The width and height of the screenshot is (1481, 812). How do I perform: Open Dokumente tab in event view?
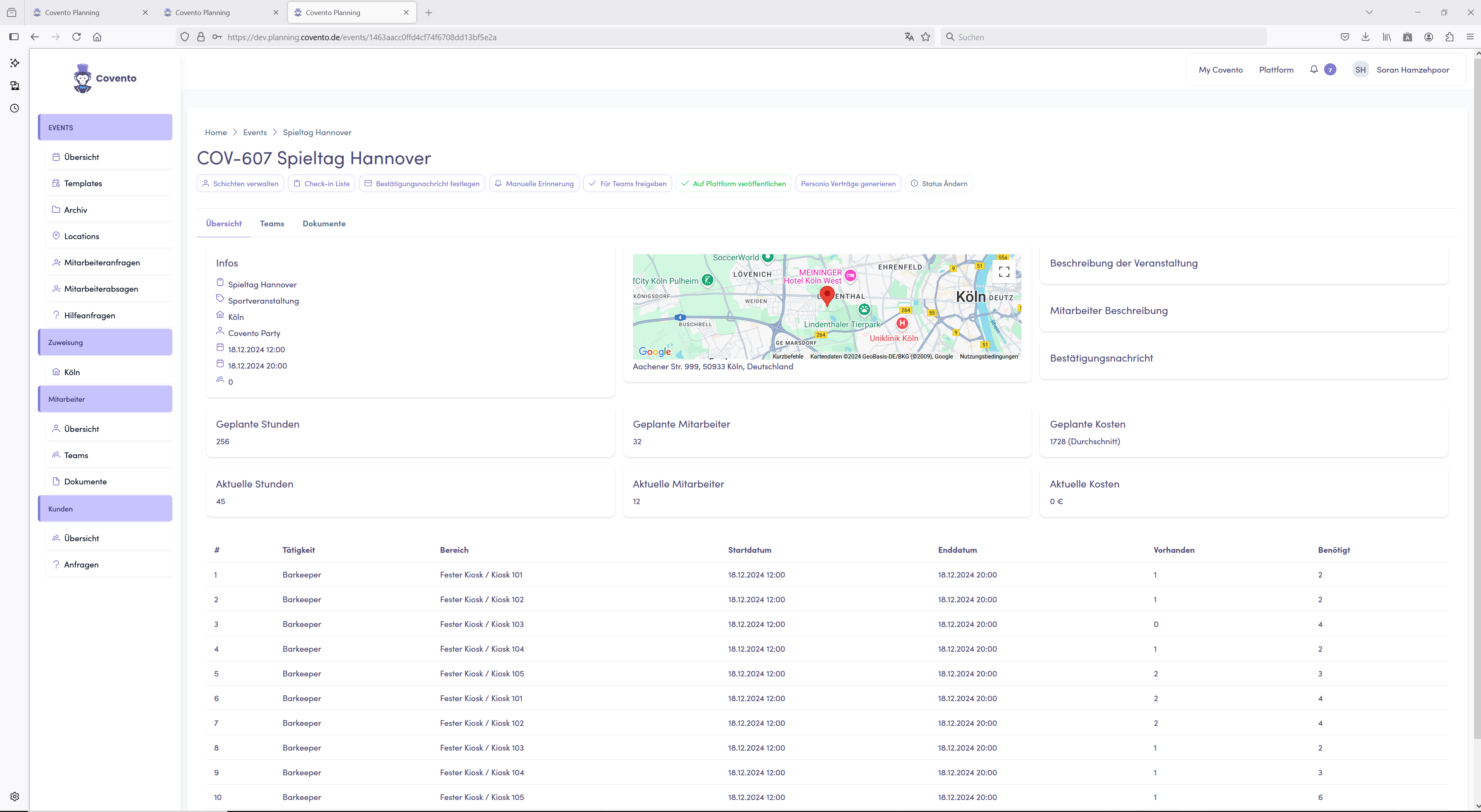(324, 224)
